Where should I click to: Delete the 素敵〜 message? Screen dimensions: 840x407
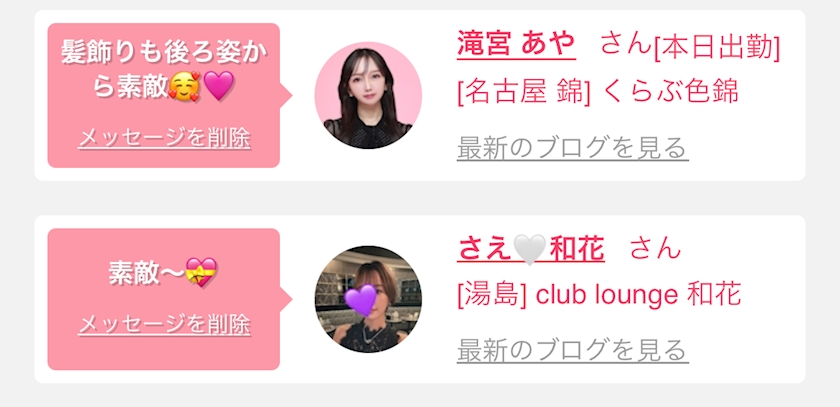pyautogui.click(x=164, y=325)
